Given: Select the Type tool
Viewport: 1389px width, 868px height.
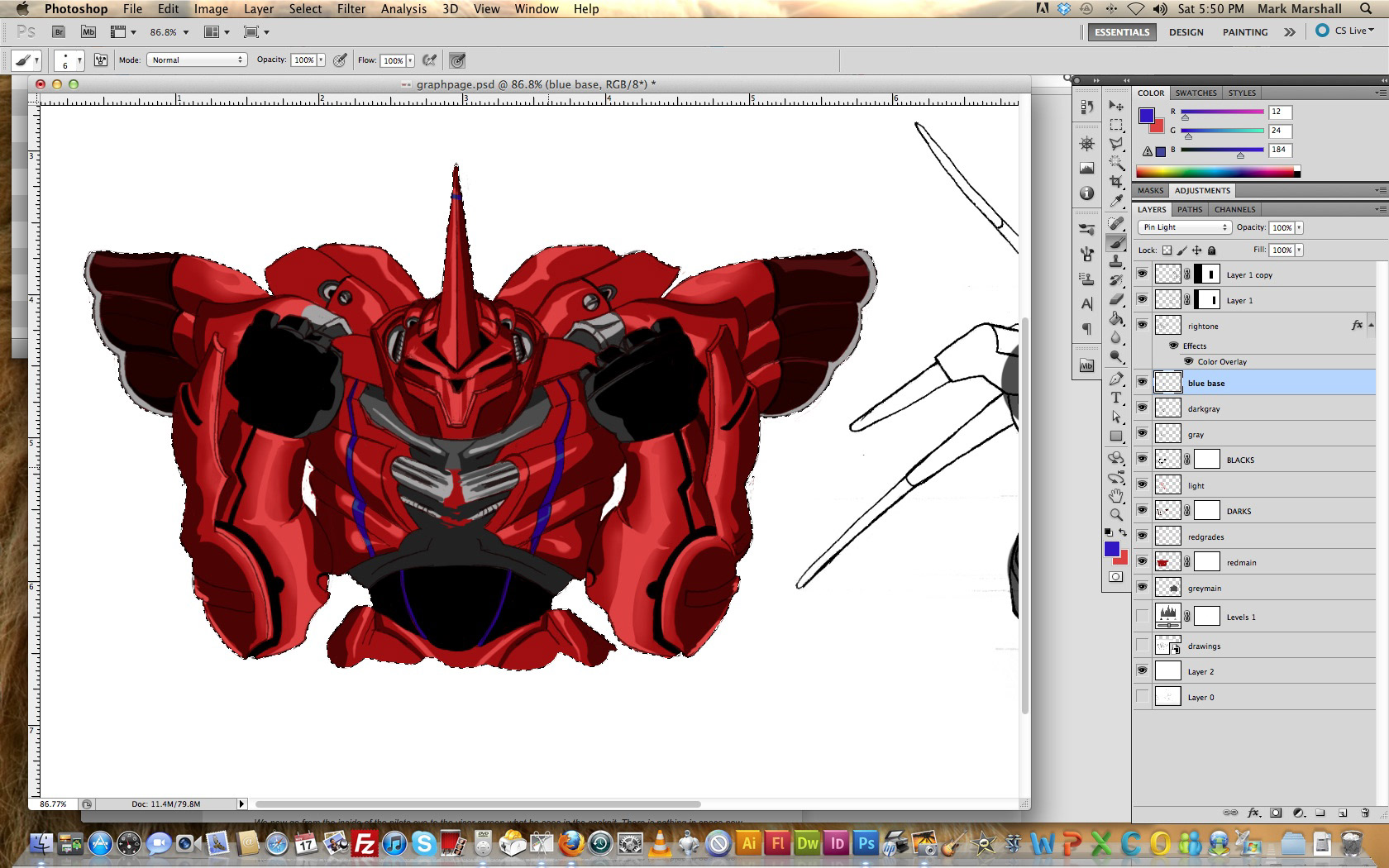Looking at the screenshot, I should [1116, 398].
